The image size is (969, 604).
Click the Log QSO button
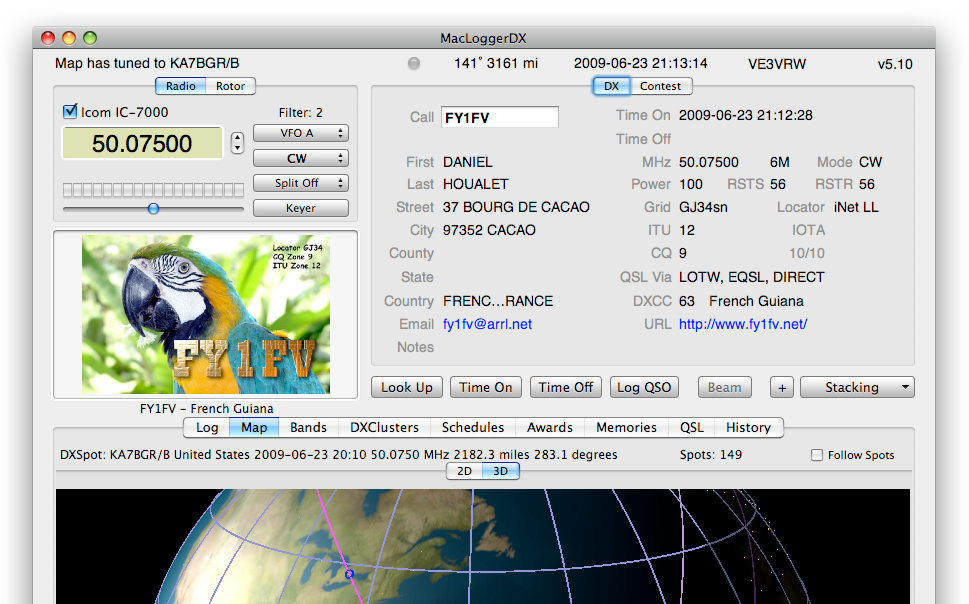coord(644,388)
